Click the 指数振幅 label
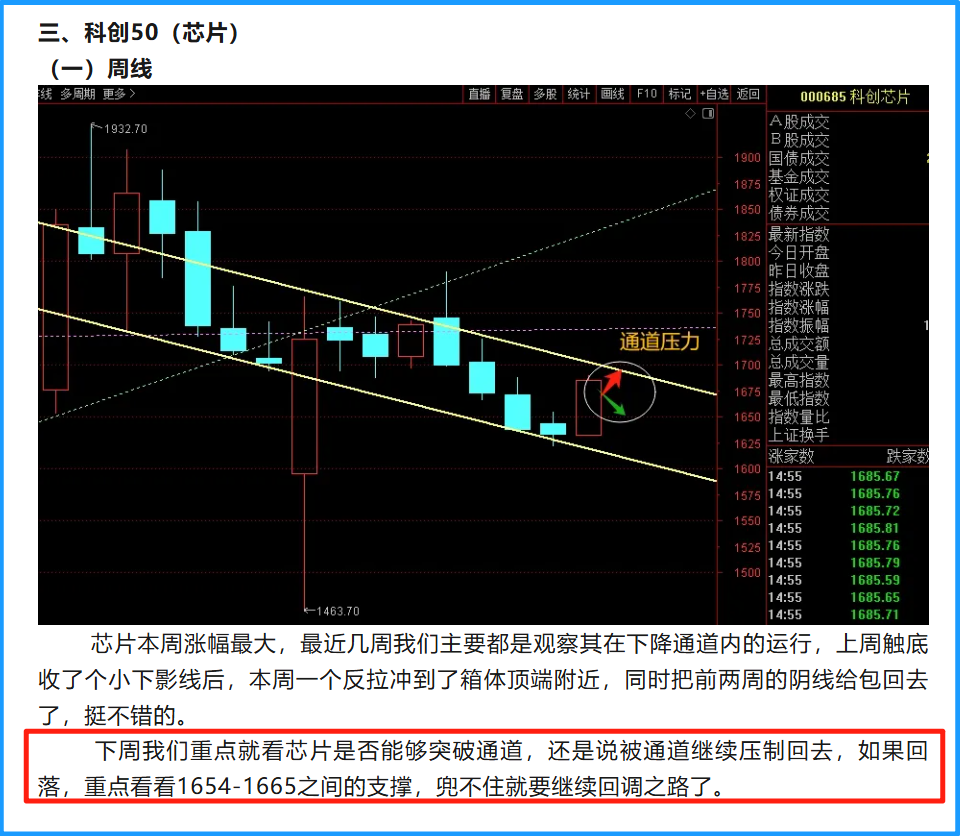960x836 pixels. (x=800, y=326)
